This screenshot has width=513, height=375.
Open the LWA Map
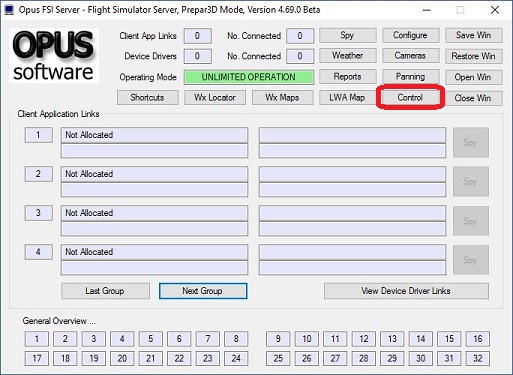348,98
